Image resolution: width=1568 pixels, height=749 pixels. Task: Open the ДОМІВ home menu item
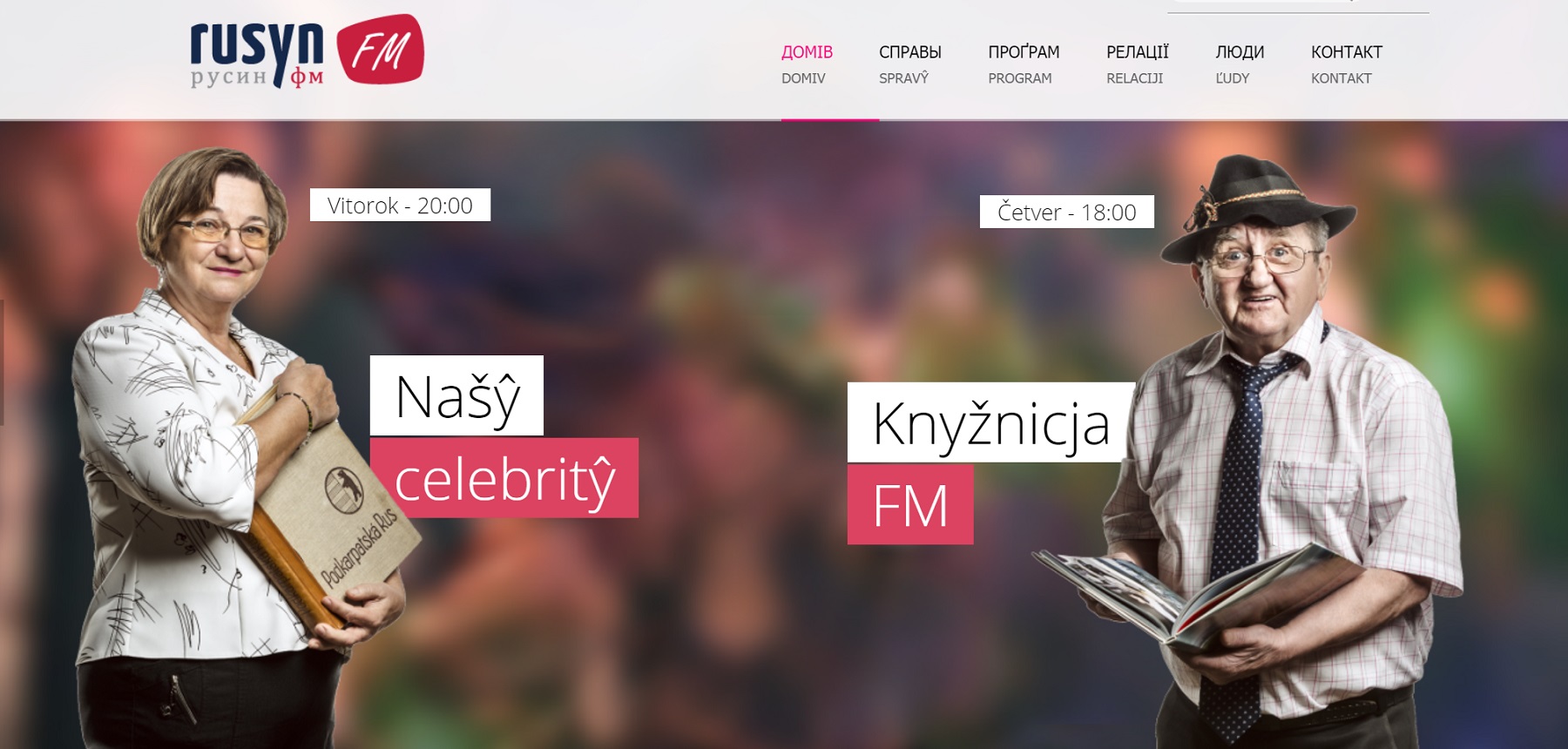pyautogui.click(x=807, y=64)
